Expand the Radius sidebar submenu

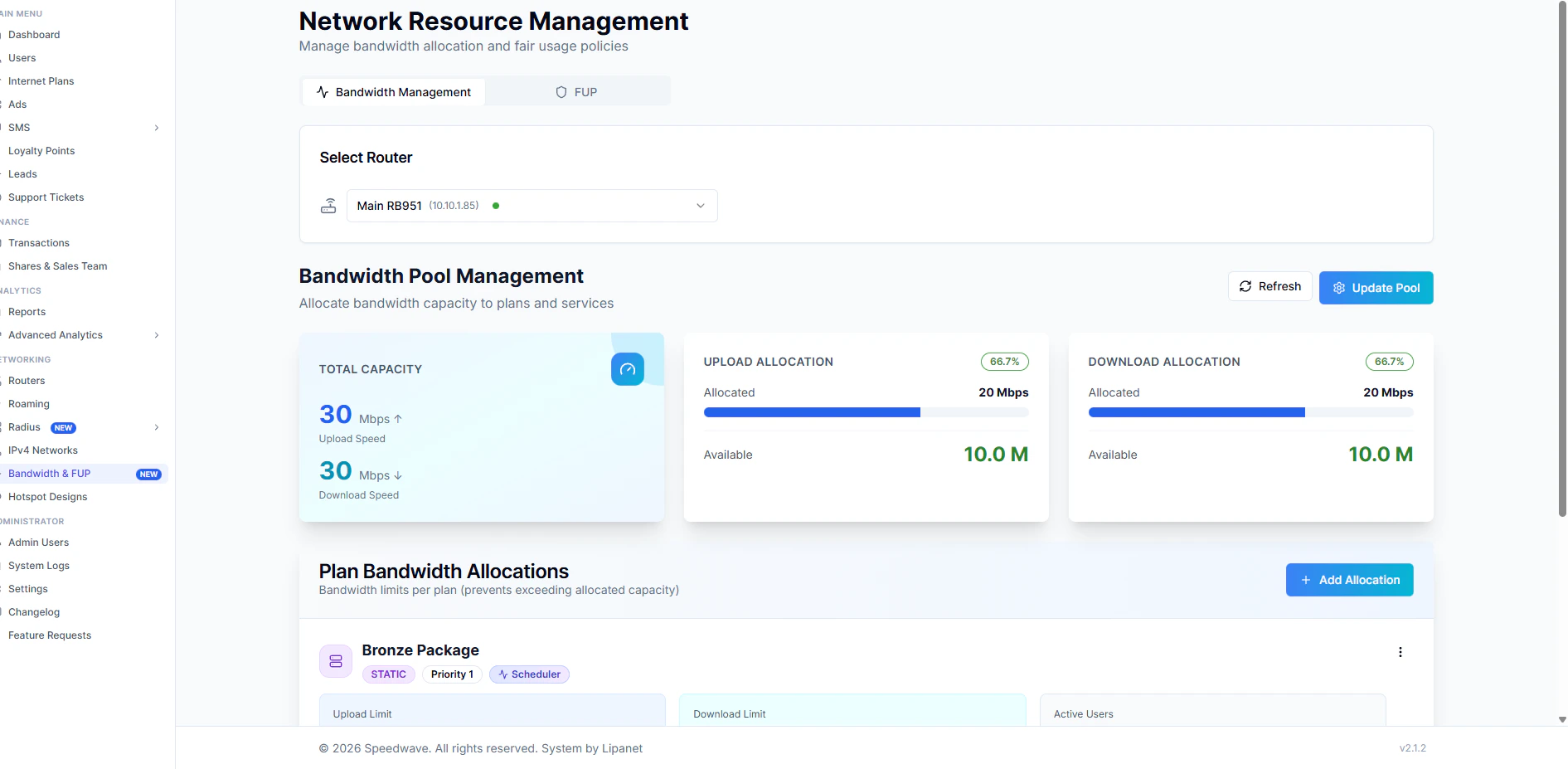(x=157, y=427)
